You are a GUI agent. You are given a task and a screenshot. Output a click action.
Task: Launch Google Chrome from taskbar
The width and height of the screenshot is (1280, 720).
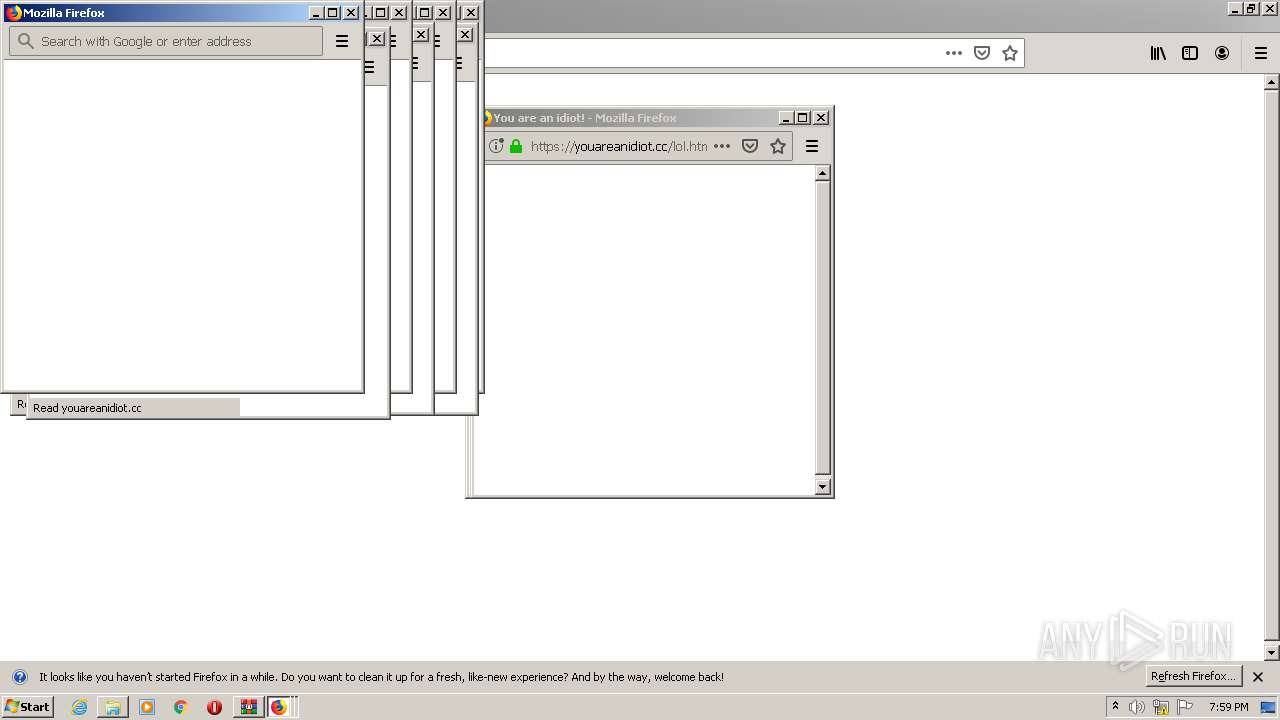point(181,707)
